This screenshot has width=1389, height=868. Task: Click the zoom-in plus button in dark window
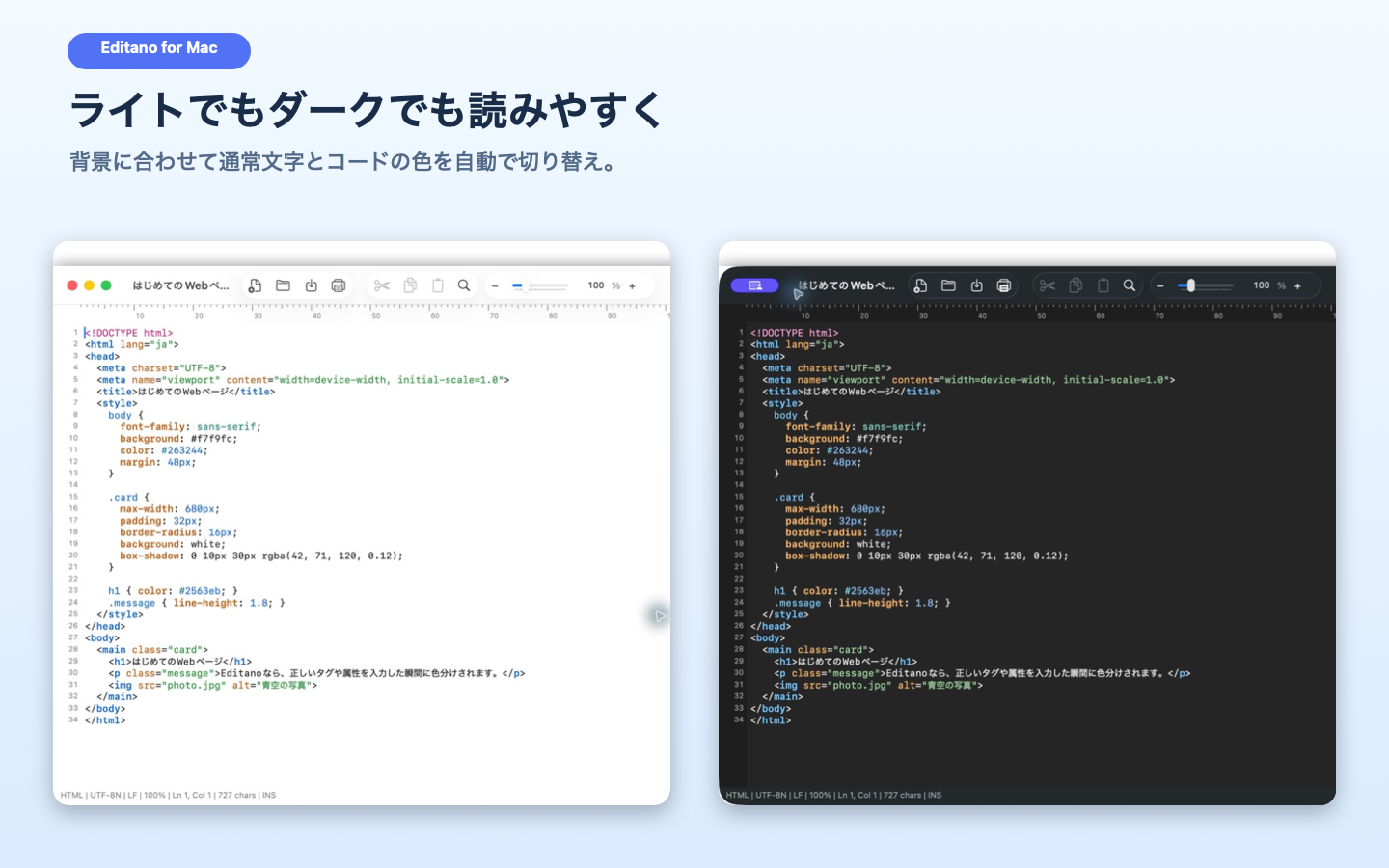pyautogui.click(x=1297, y=286)
